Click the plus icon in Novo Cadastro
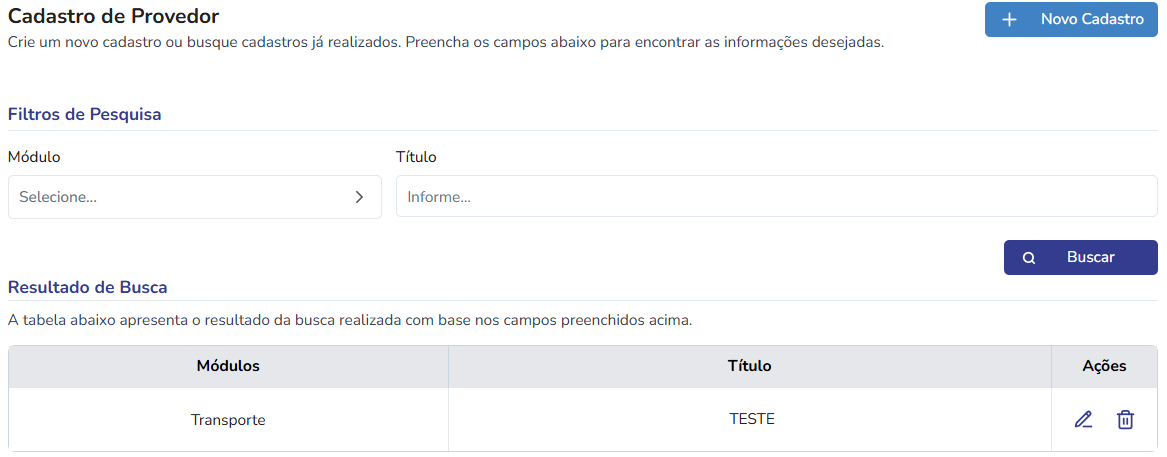This screenshot has height=457, width=1167. pyautogui.click(x=1009, y=20)
